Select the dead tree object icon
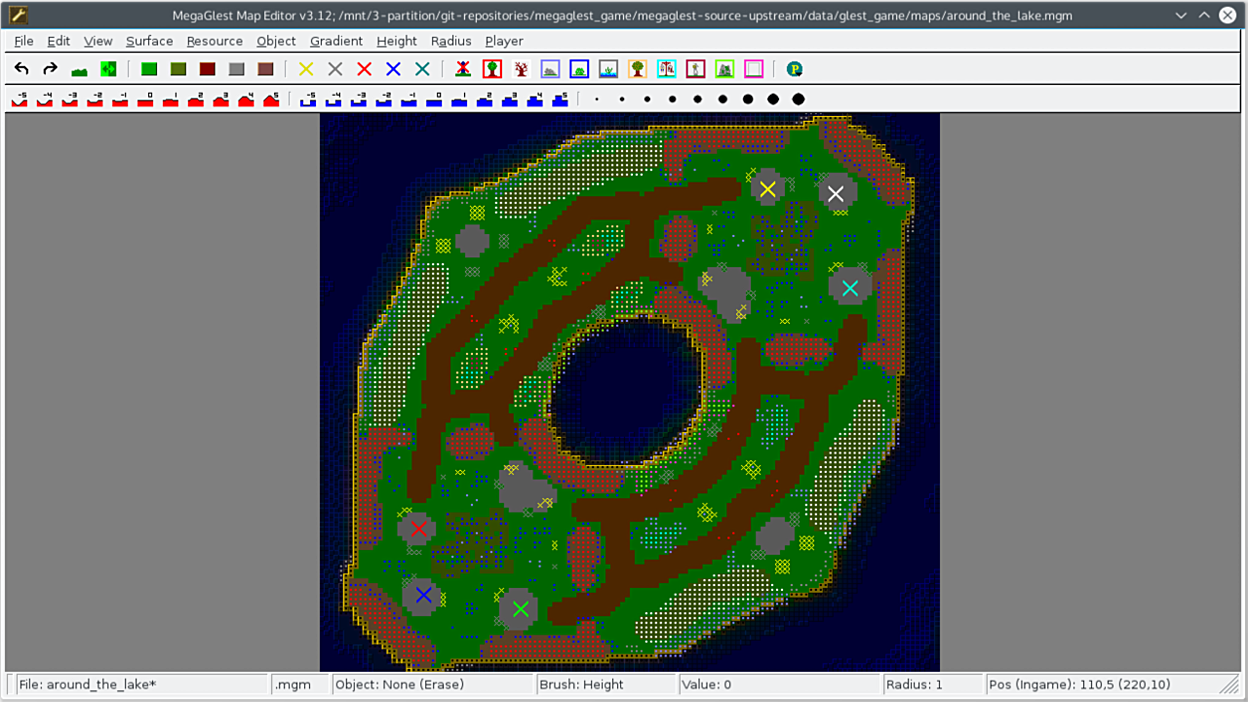Image resolution: width=1248 pixels, height=702 pixels. point(521,69)
